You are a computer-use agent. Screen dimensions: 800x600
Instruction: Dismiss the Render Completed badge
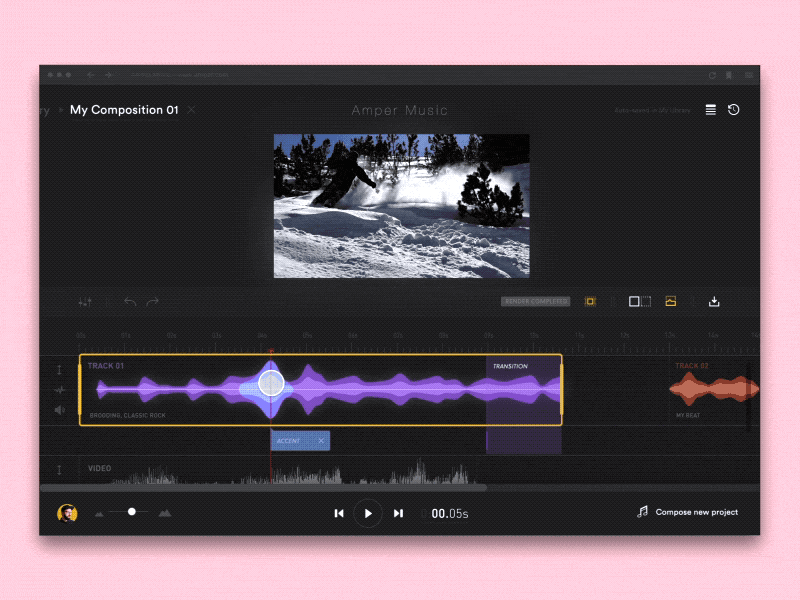tap(533, 301)
